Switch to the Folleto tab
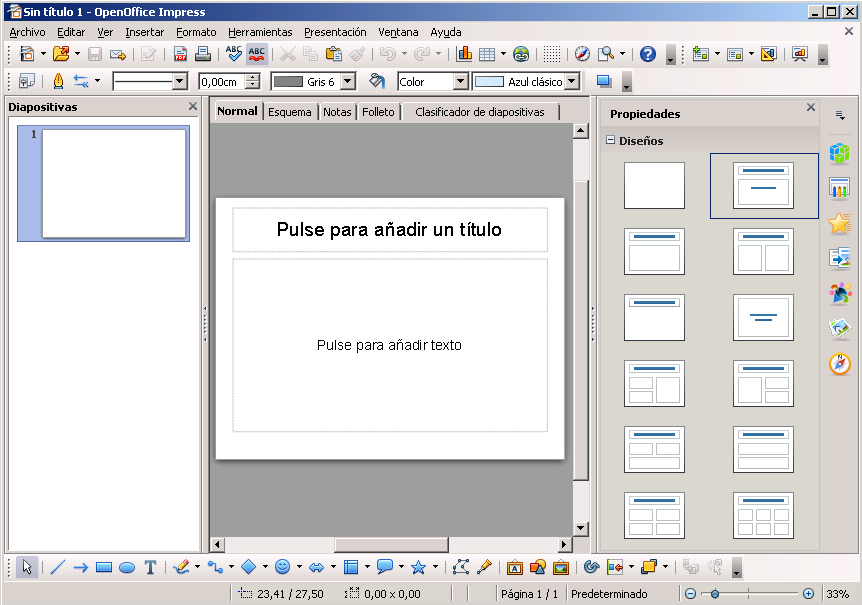862x605 pixels. click(378, 112)
